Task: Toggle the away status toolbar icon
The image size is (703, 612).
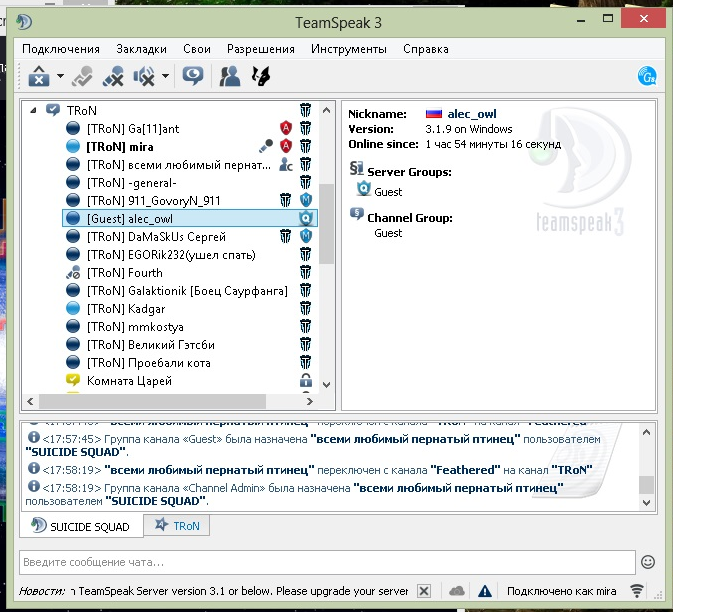Action: pos(83,76)
